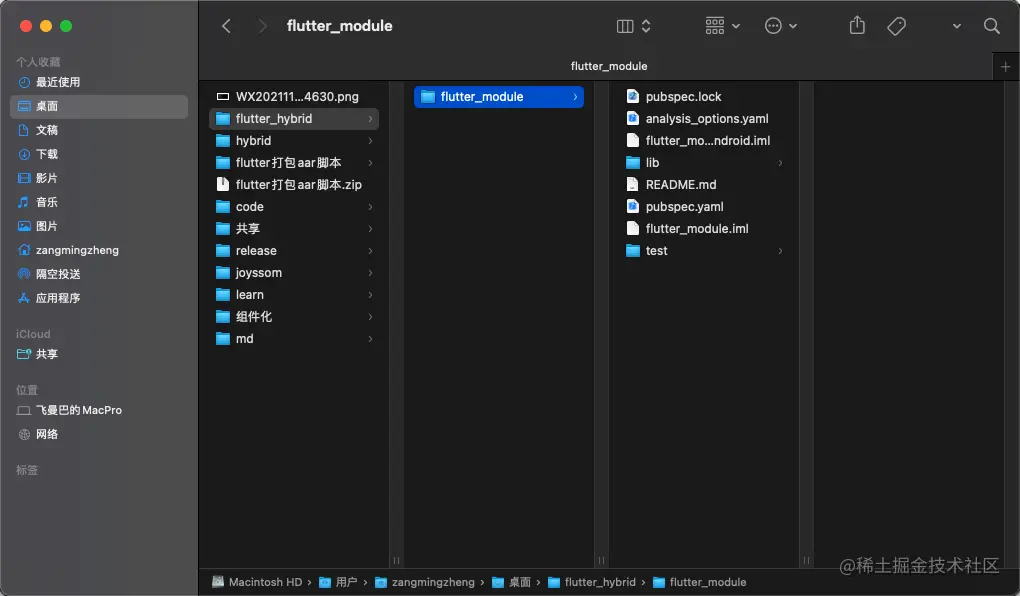The height and width of the screenshot is (596, 1020).
Task: Click the Tags toolbar icon
Action: (x=896, y=26)
